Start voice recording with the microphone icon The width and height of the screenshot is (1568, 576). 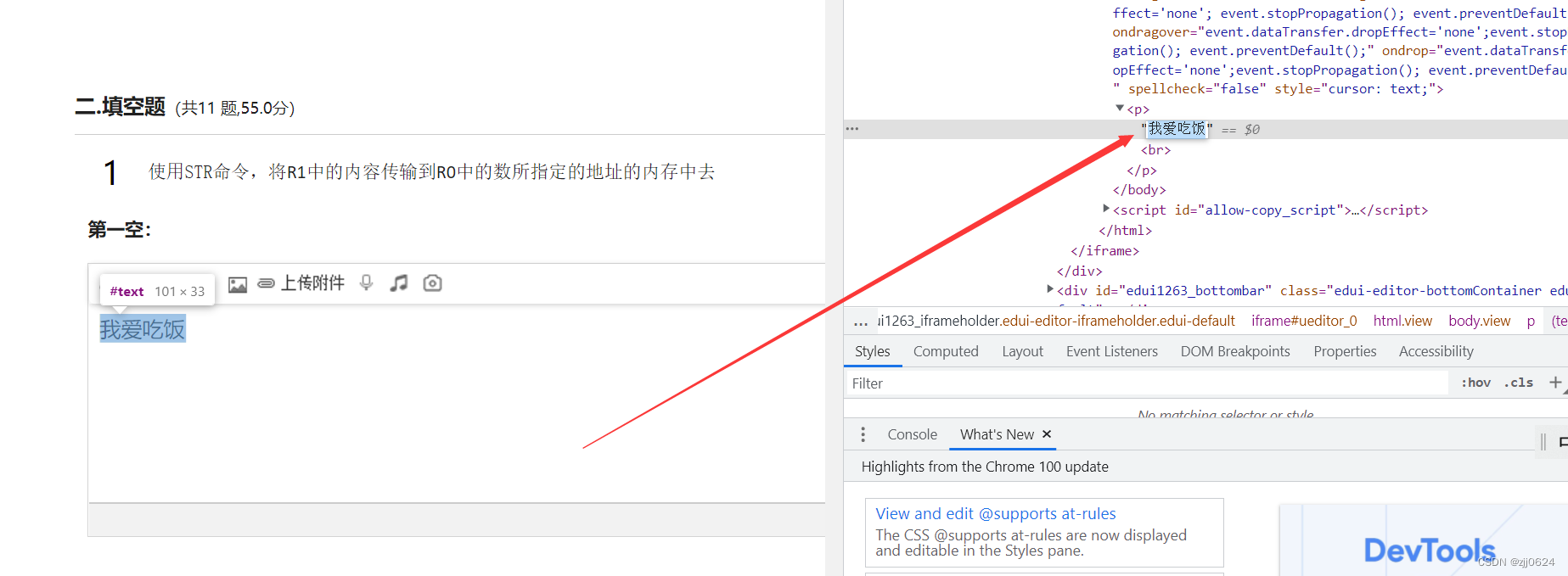coord(366,283)
